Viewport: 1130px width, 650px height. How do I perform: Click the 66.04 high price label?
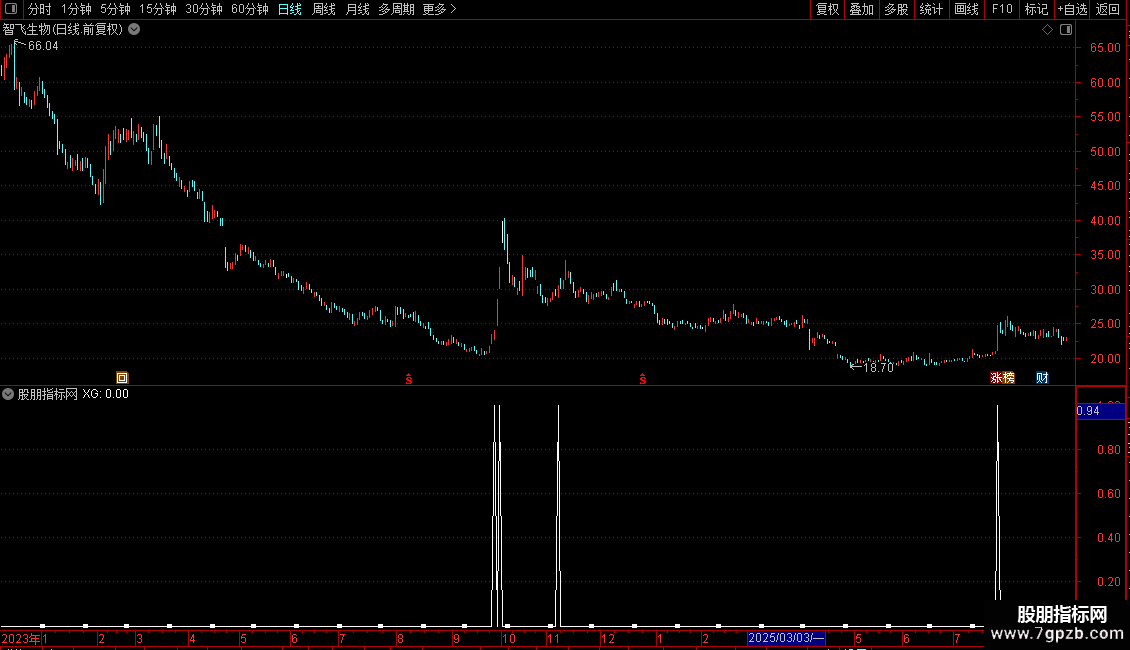pyautogui.click(x=43, y=46)
